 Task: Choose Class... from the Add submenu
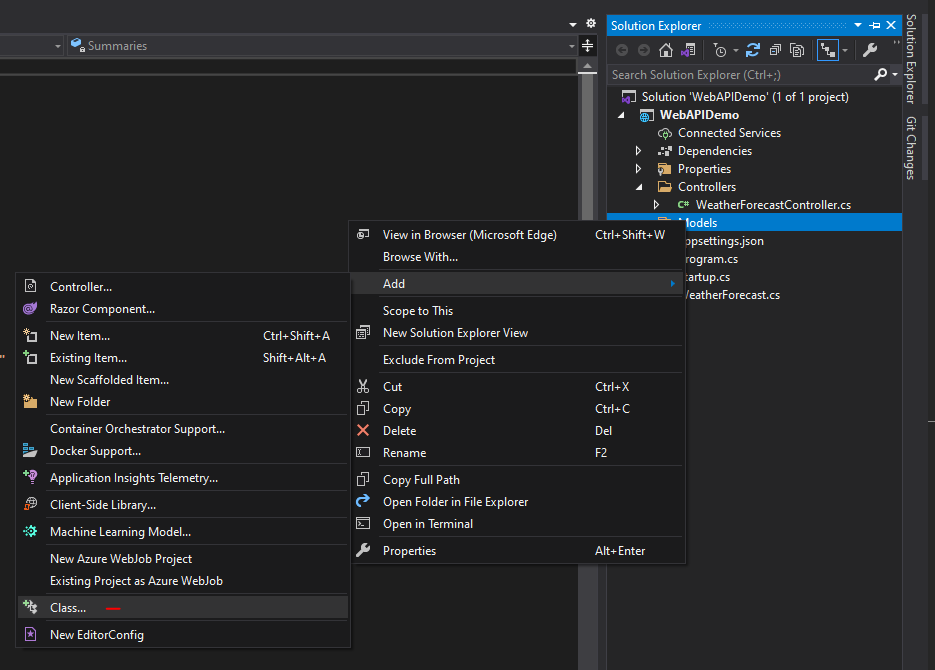click(183, 607)
